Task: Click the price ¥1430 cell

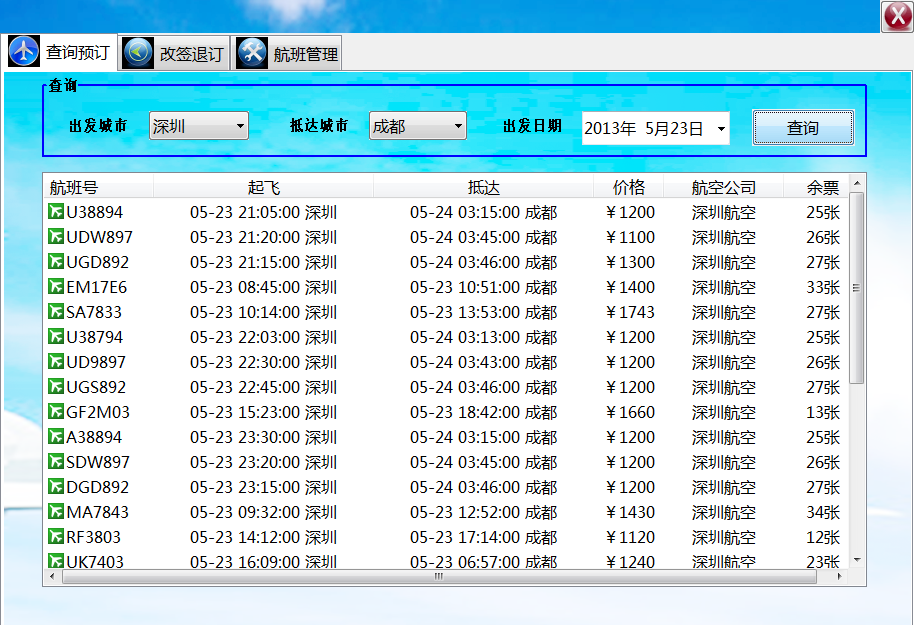Action: pyautogui.click(x=630, y=512)
